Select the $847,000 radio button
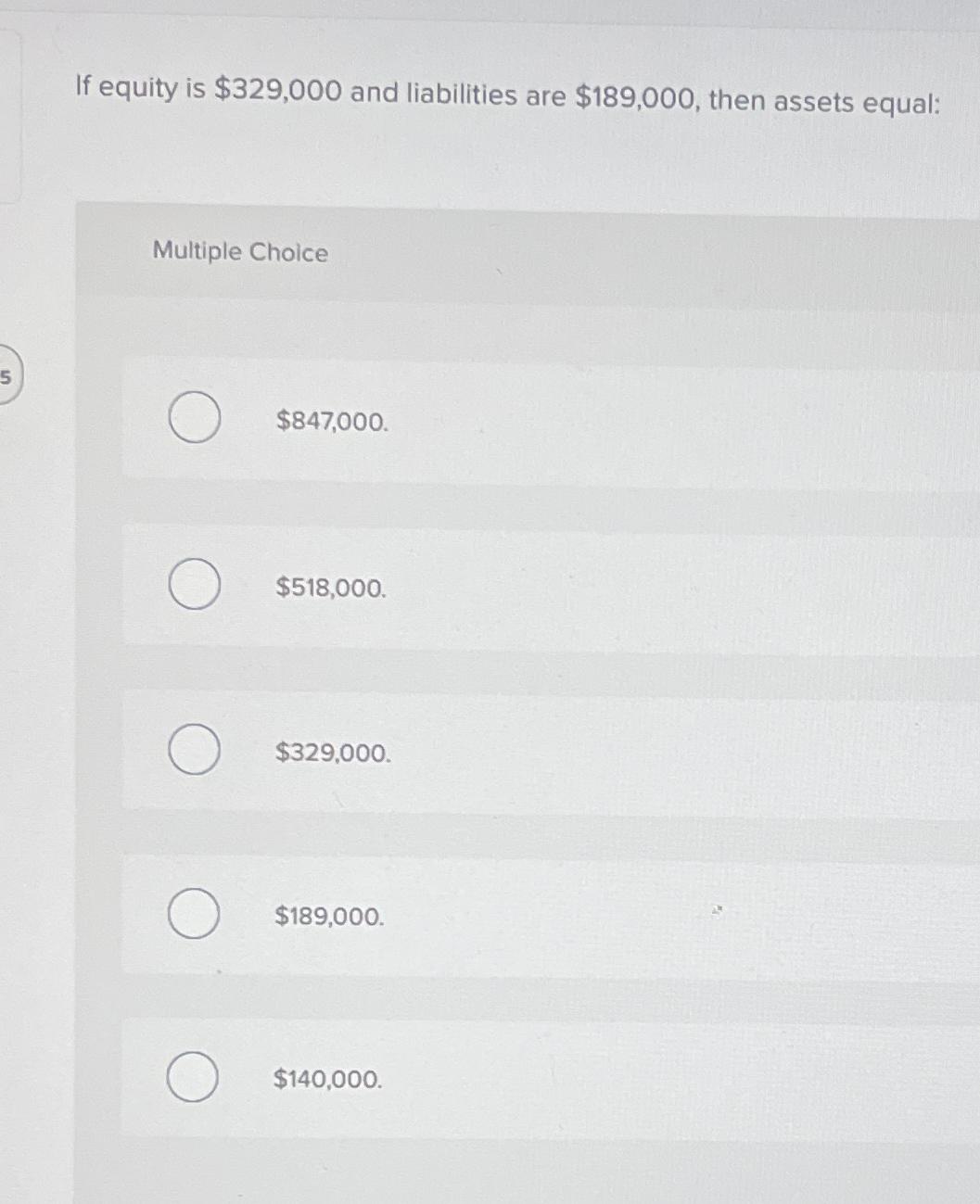 click(x=194, y=419)
